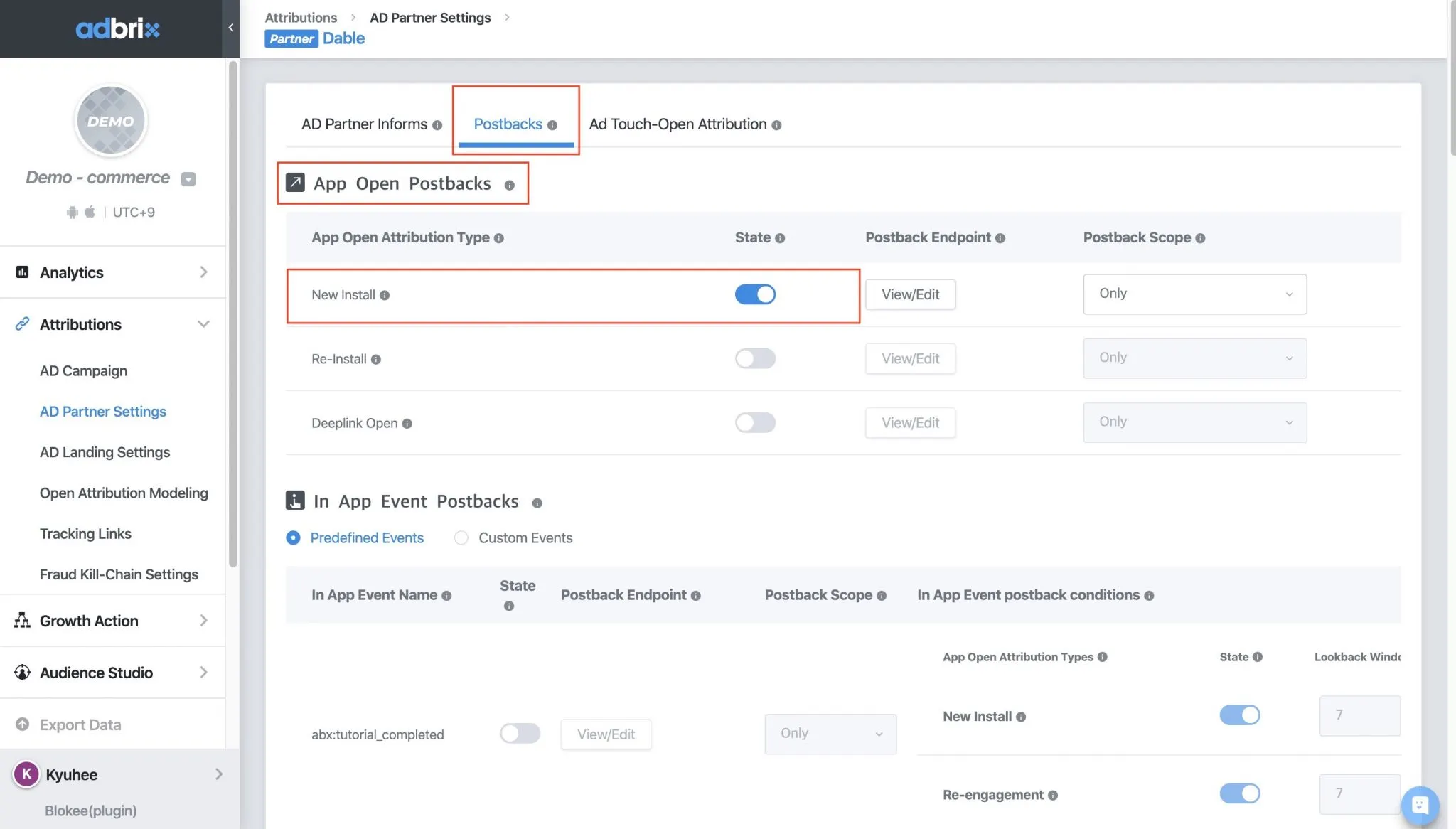Viewport: 1456px width, 829px height.
Task: Collapse sidebar with the left arrow icon
Action: coord(231,28)
